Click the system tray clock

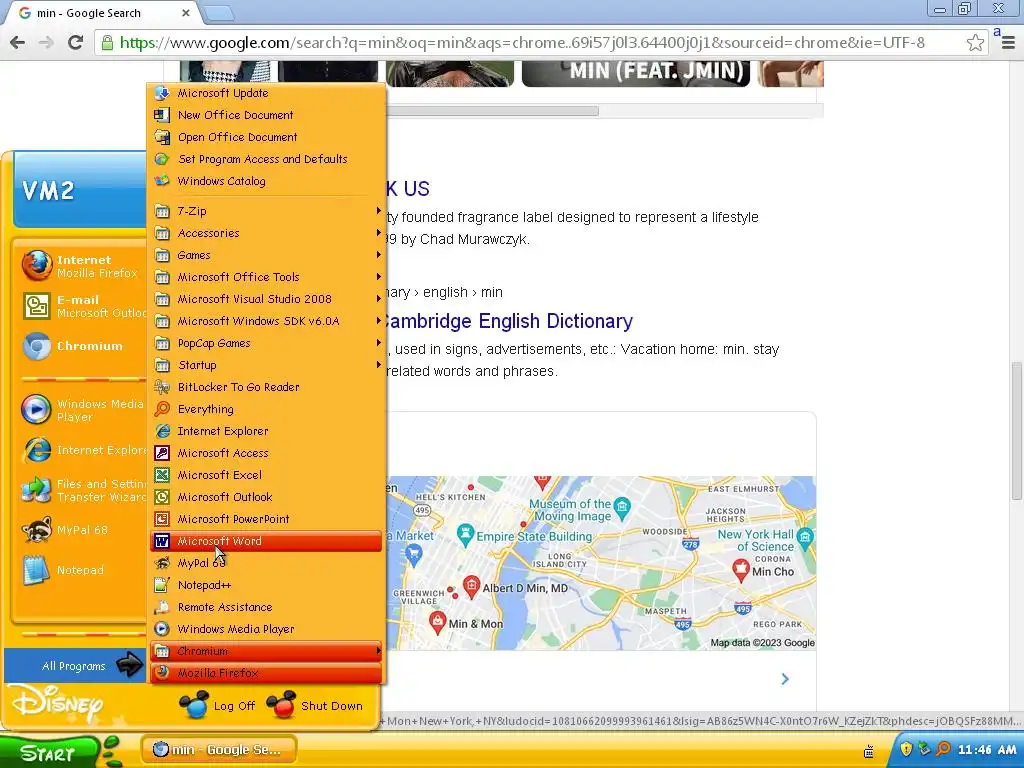tap(987, 750)
